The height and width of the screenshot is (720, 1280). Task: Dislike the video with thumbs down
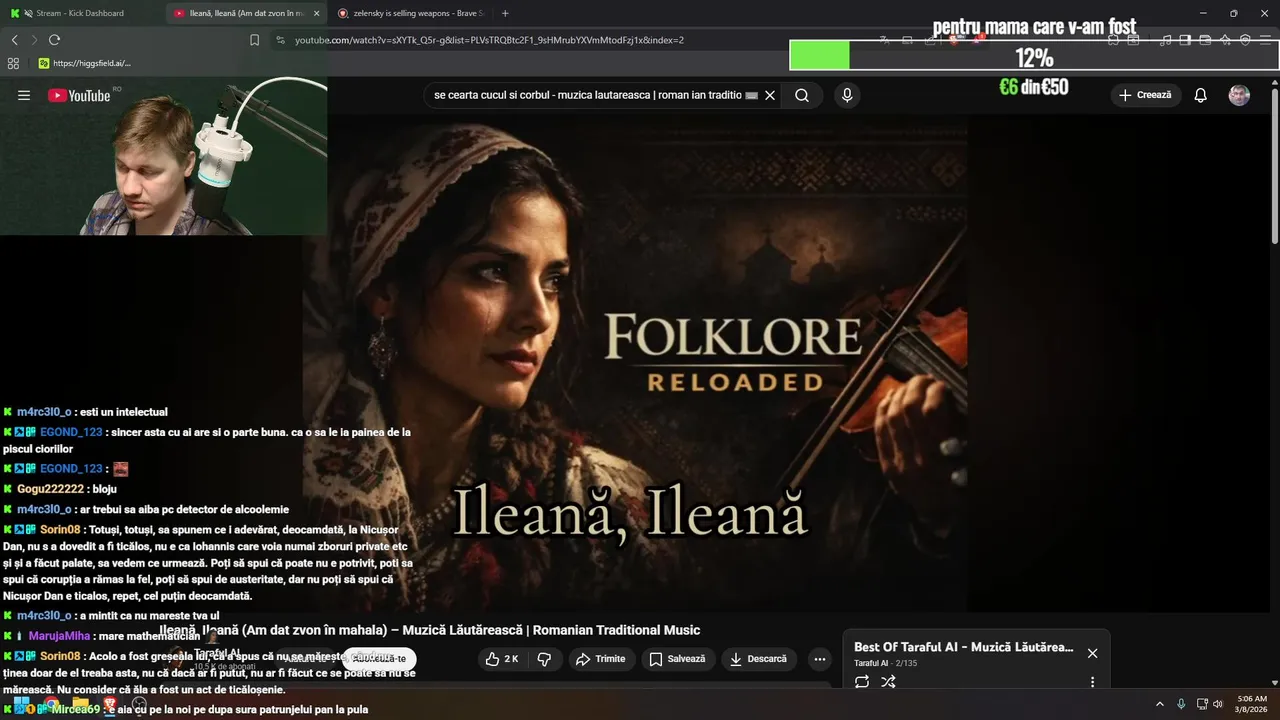coord(544,659)
